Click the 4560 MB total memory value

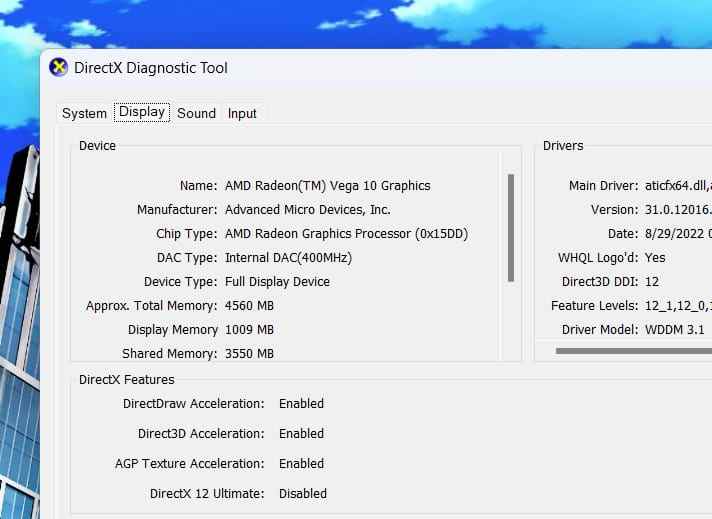point(249,306)
